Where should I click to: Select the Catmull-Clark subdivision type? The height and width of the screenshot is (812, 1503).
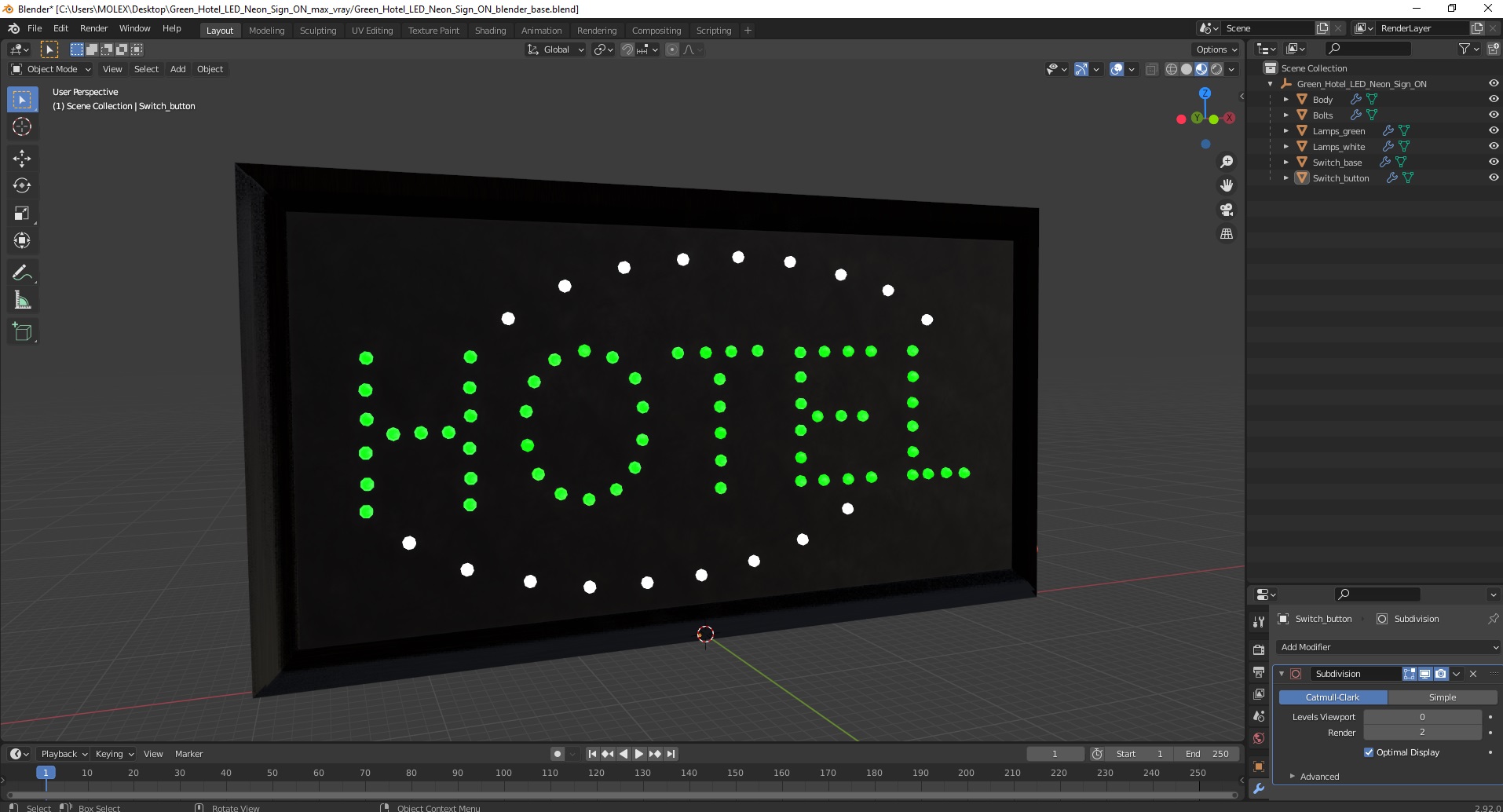click(x=1333, y=697)
